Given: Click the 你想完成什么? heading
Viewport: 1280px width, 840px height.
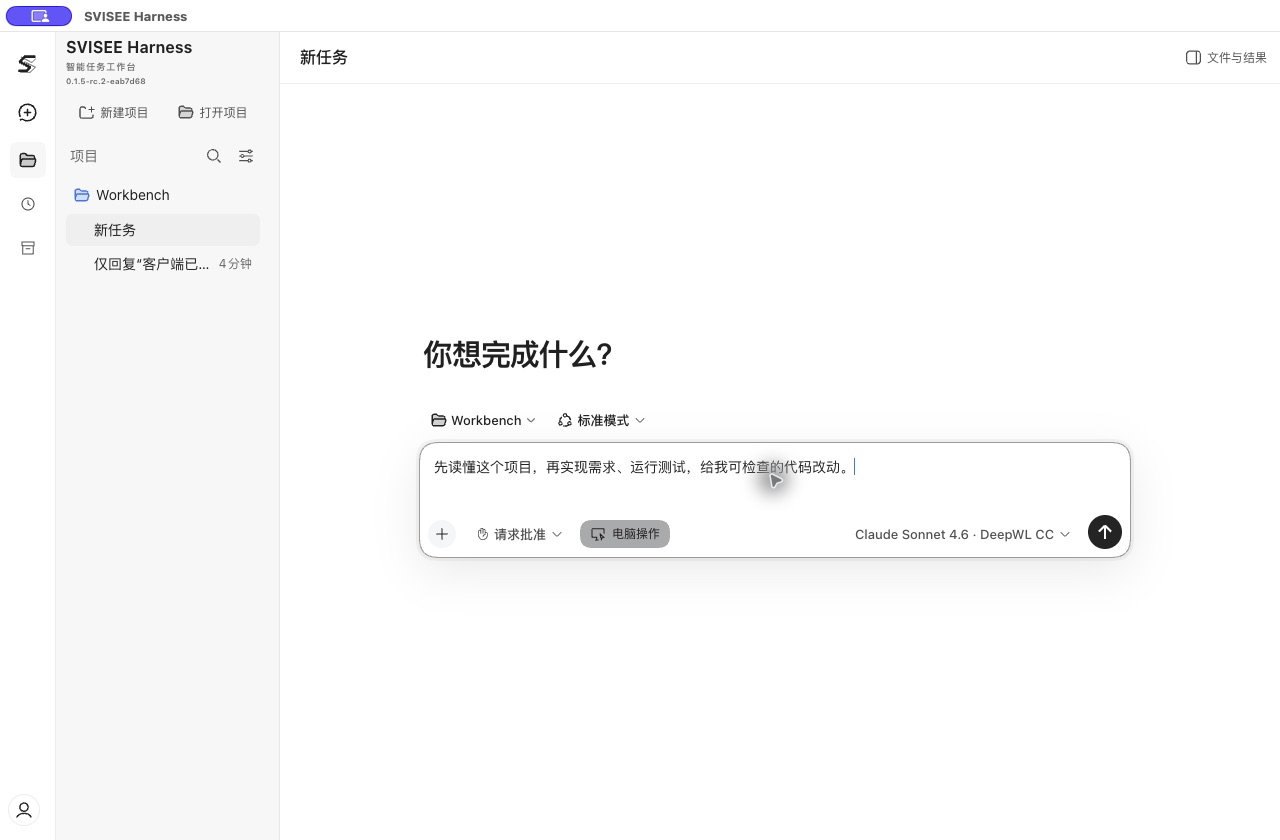Looking at the screenshot, I should [518, 354].
